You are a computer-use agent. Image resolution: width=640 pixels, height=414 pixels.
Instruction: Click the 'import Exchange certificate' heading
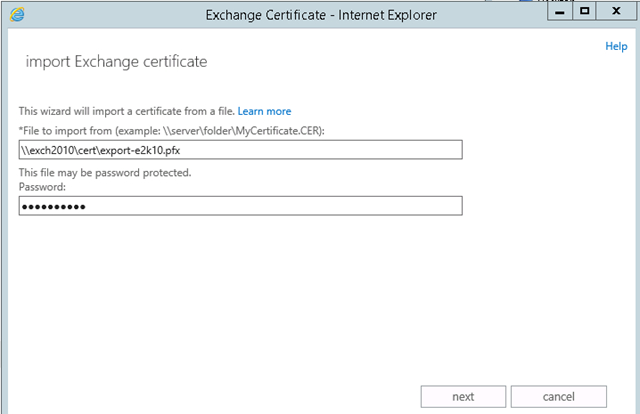(116, 62)
